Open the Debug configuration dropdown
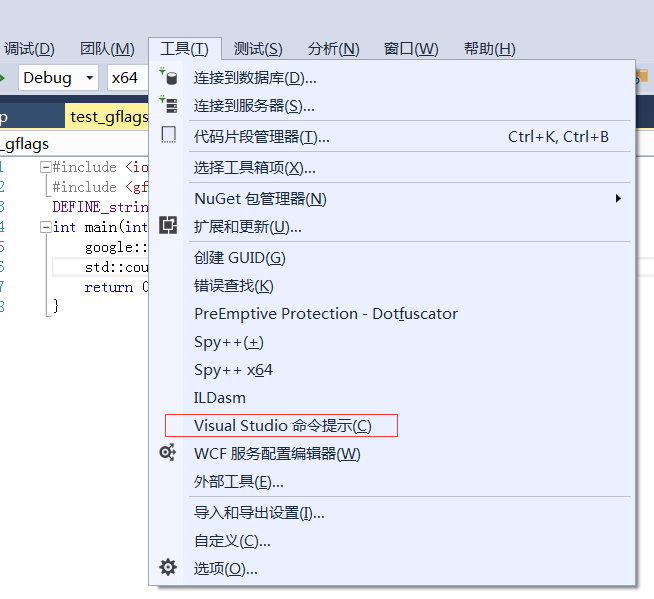Screen dimensions: 654x599 click(x=58, y=78)
